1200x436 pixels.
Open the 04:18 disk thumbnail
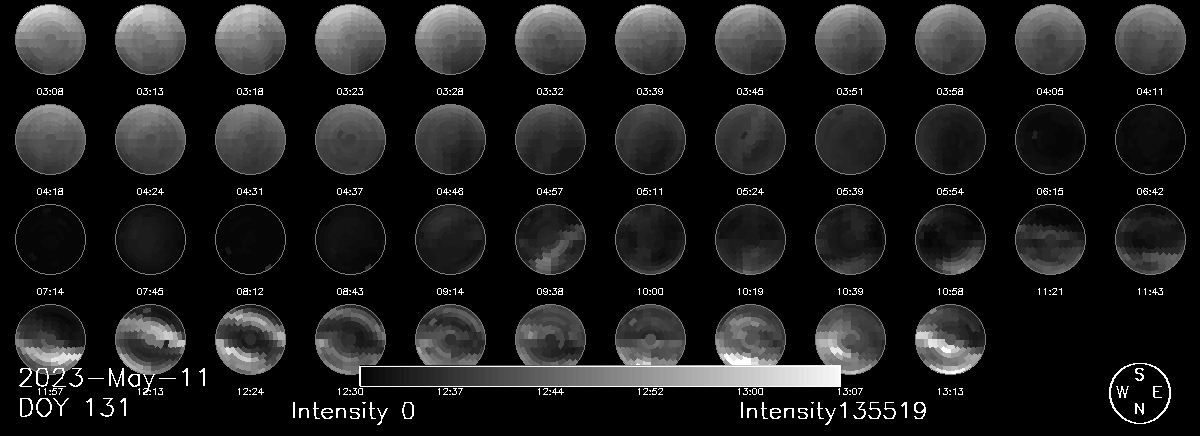pos(50,140)
